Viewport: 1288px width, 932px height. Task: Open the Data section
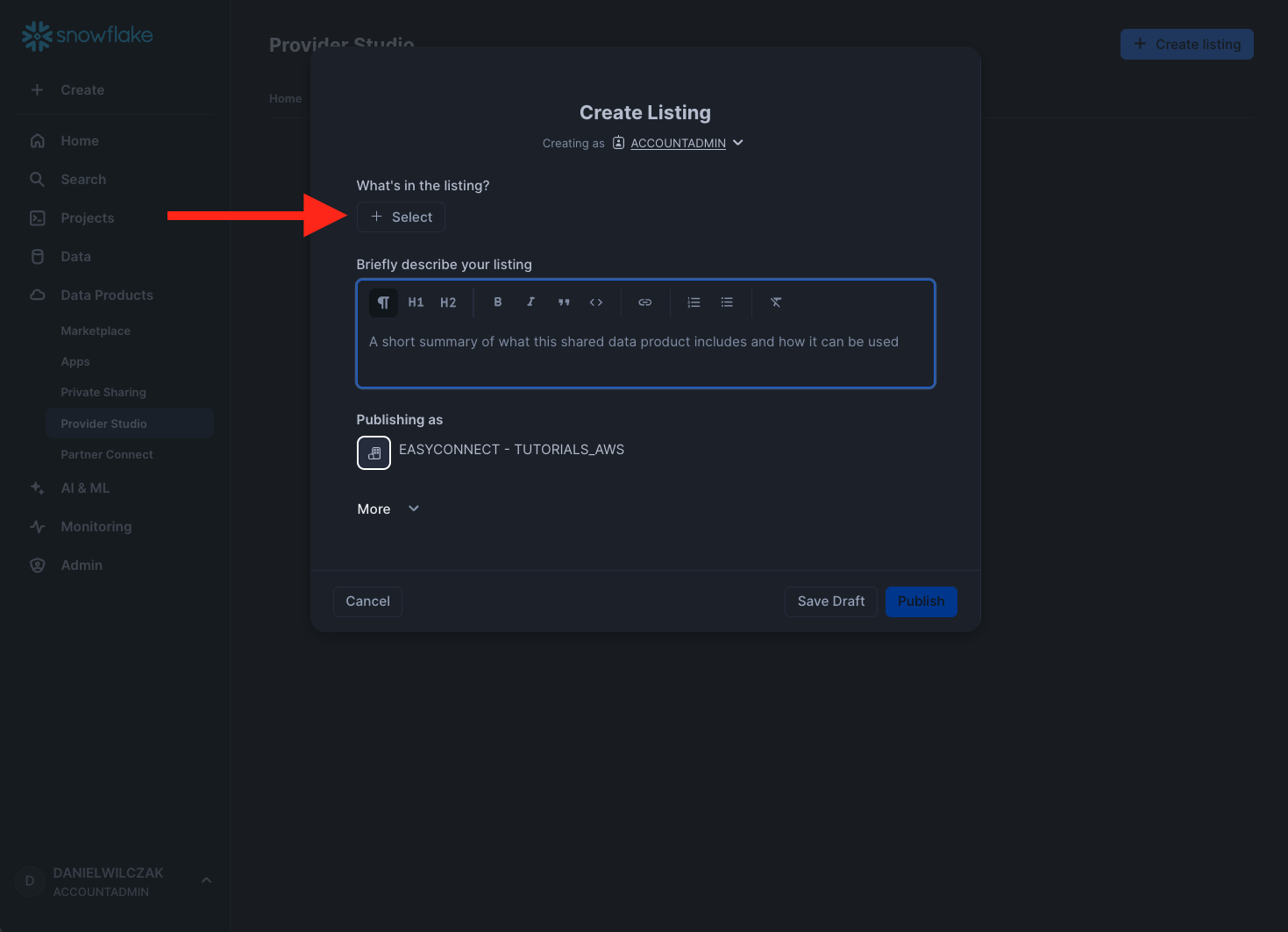(76, 257)
